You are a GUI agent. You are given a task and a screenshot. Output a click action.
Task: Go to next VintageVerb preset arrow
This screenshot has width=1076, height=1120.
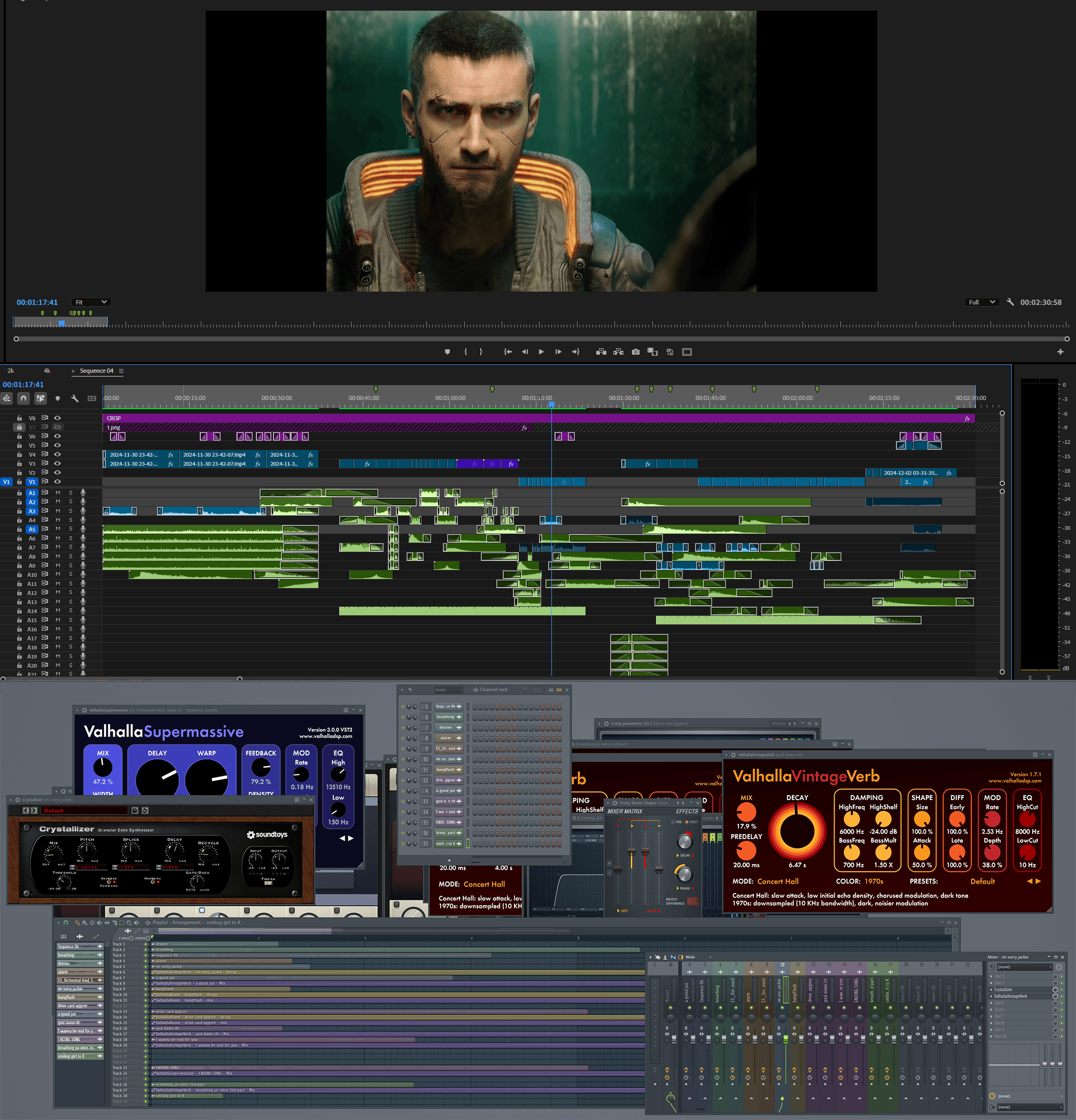[x=1038, y=881]
